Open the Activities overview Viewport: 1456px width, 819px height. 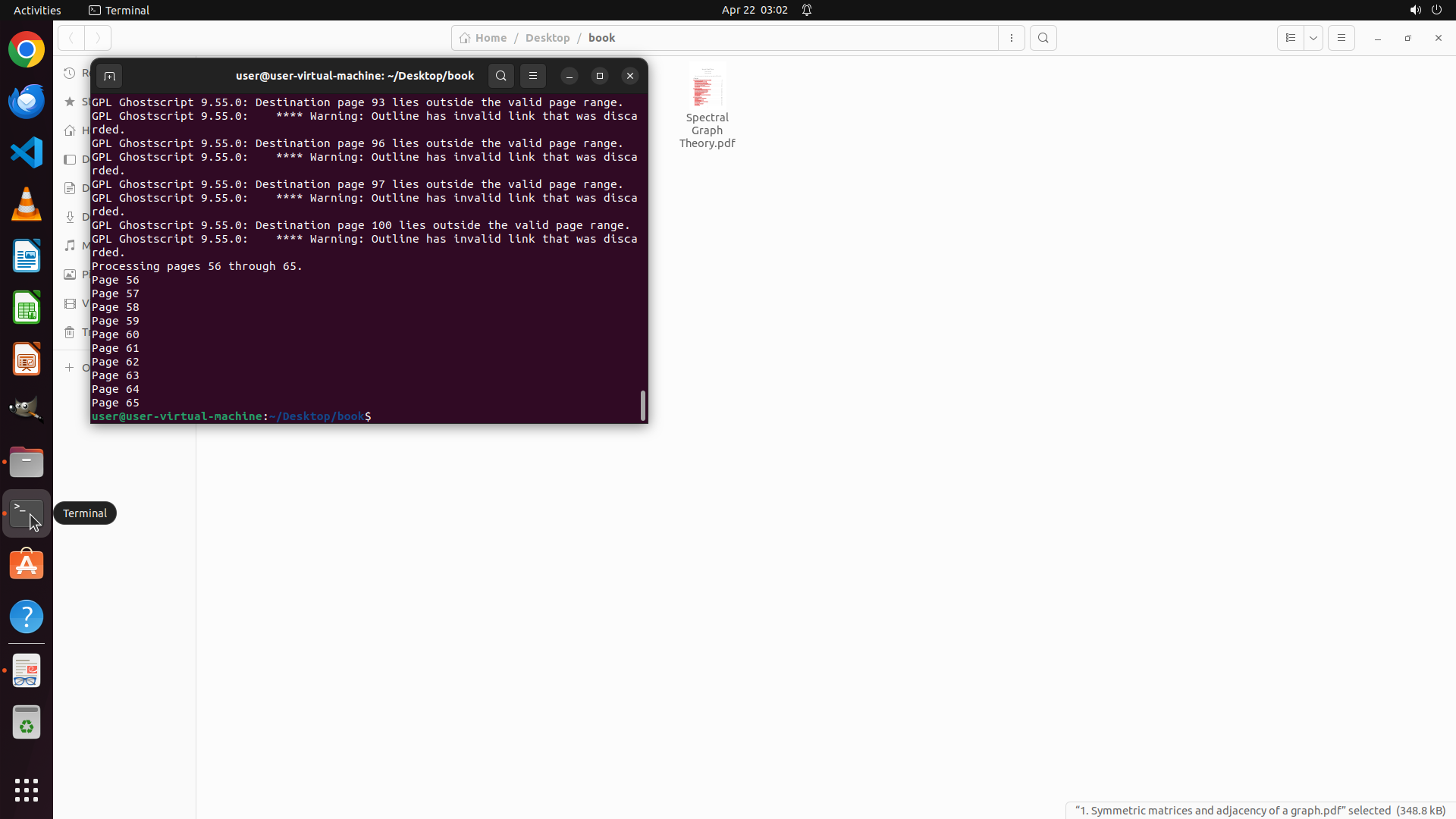37,10
